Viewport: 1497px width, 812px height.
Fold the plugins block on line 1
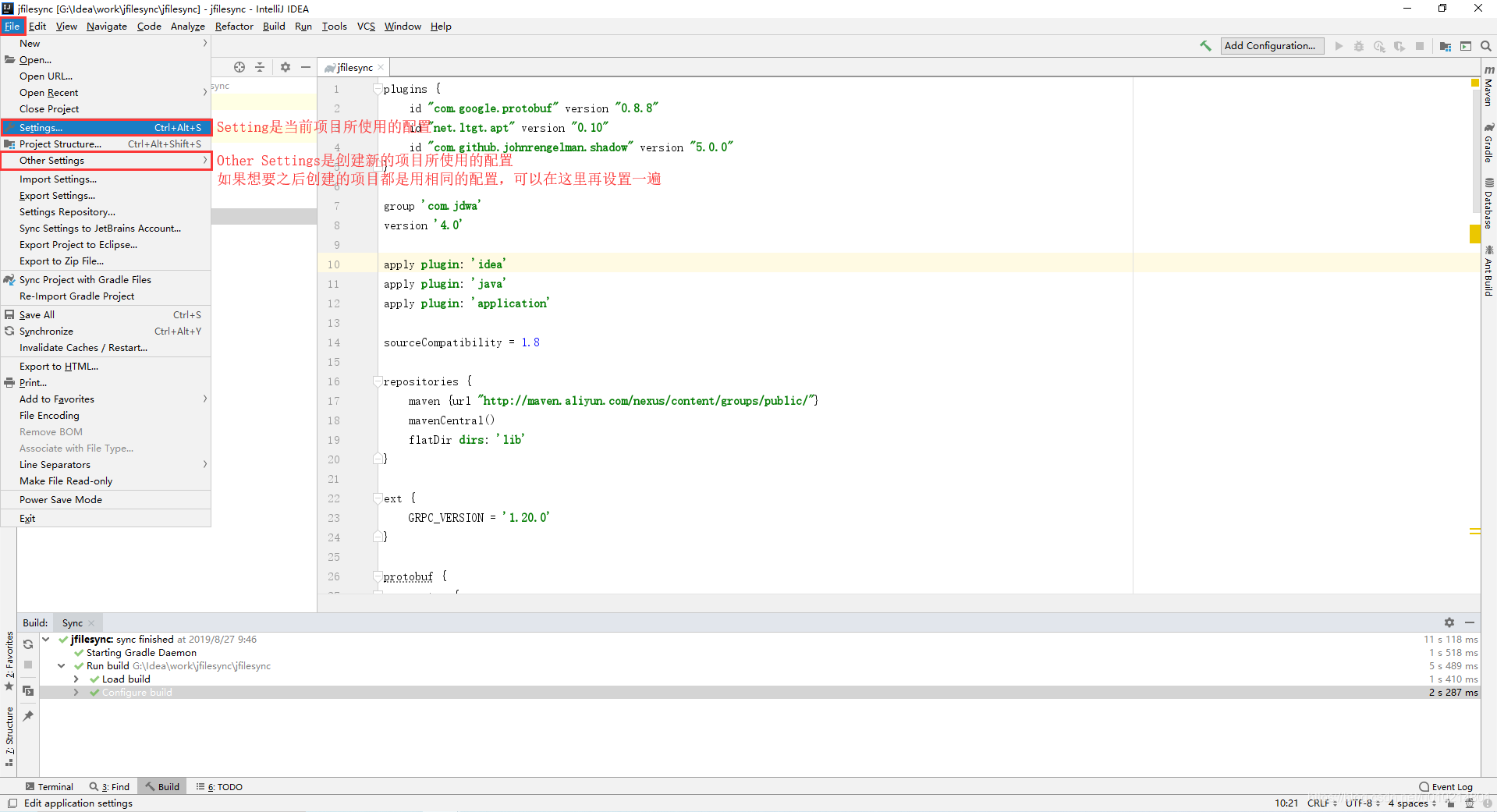click(x=378, y=89)
